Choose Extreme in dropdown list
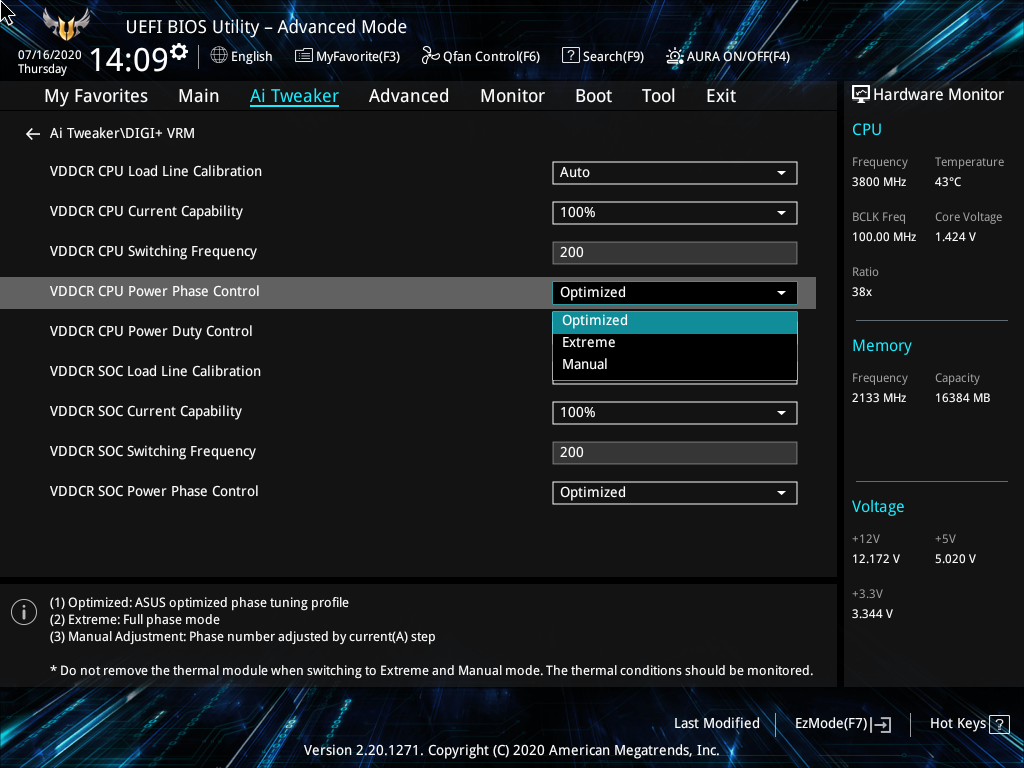This screenshot has width=1024, height=768. point(675,343)
